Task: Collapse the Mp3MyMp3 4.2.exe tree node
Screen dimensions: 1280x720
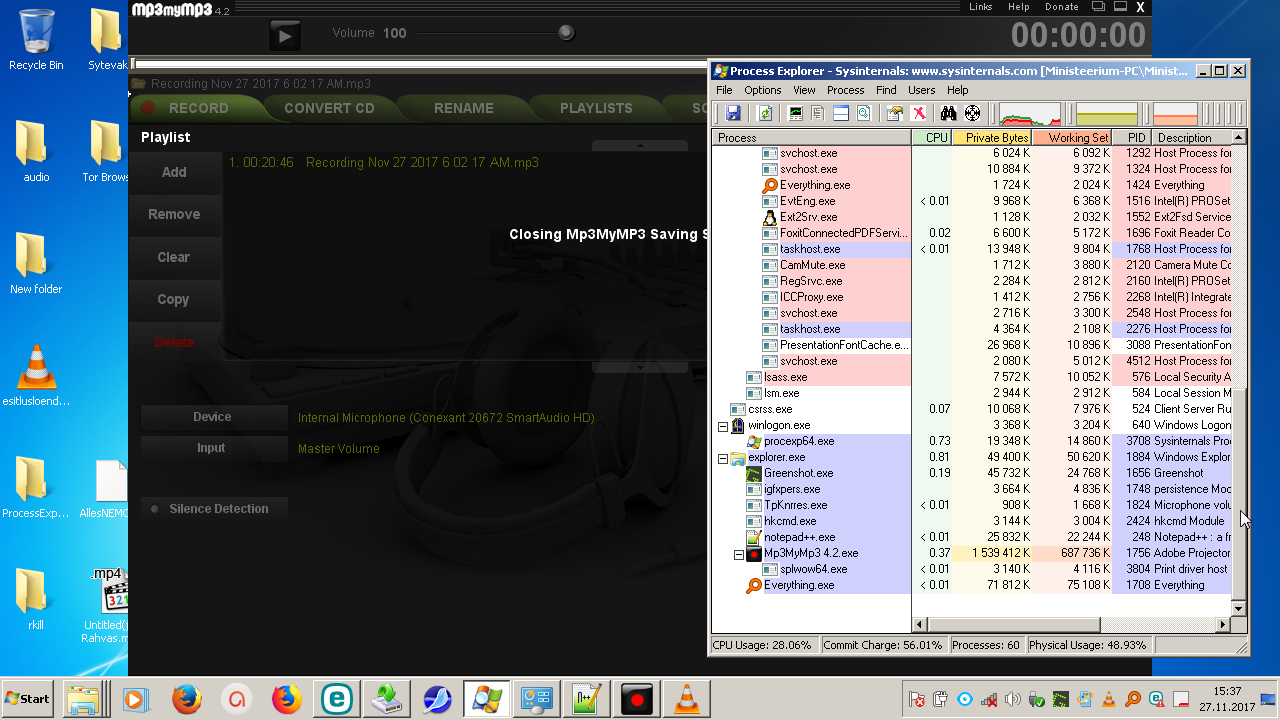Action: [739, 554]
